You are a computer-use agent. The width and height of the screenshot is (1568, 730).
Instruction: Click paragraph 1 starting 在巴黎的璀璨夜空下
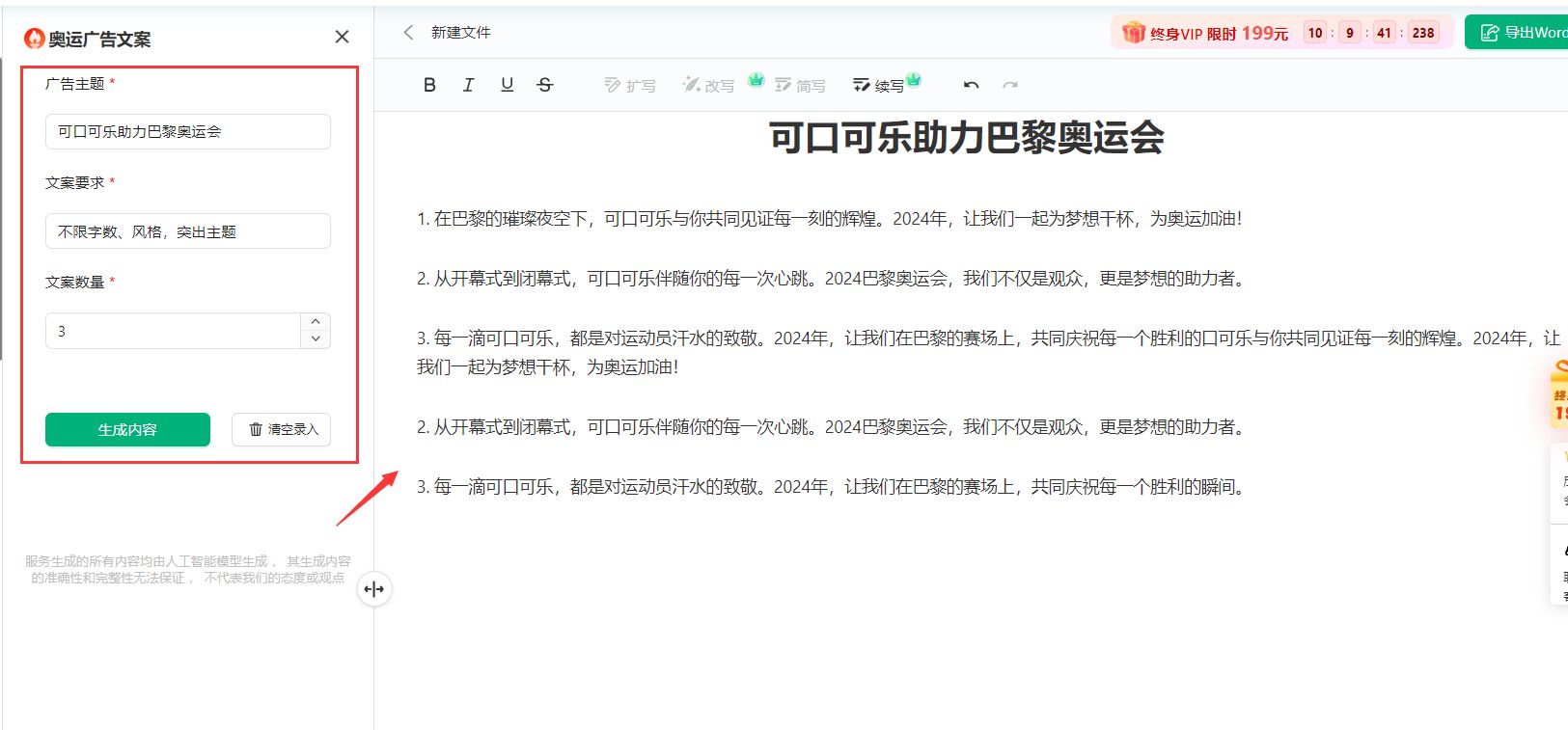coord(829,219)
